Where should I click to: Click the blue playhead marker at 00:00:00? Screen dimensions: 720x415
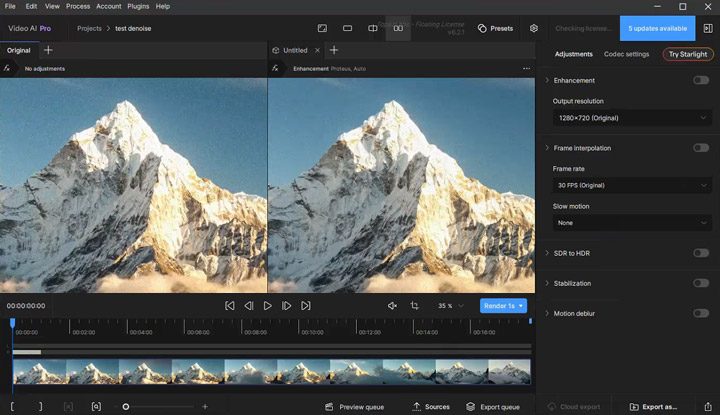tap(12, 322)
